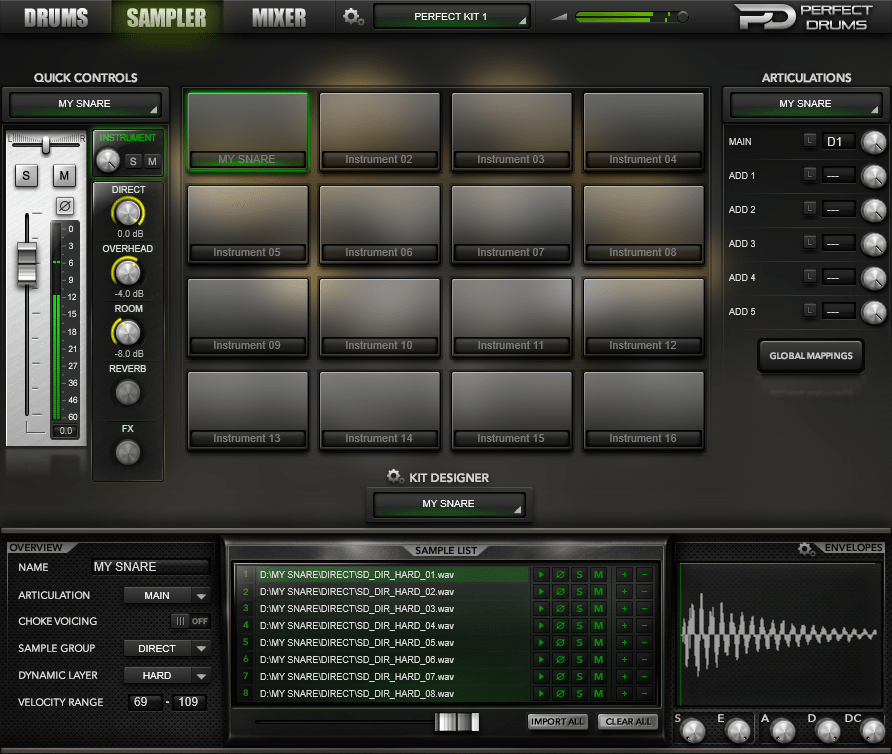Open the Sample Group dropdown showing DIRECT
Image resolution: width=892 pixels, height=754 pixels.
click(x=167, y=648)
